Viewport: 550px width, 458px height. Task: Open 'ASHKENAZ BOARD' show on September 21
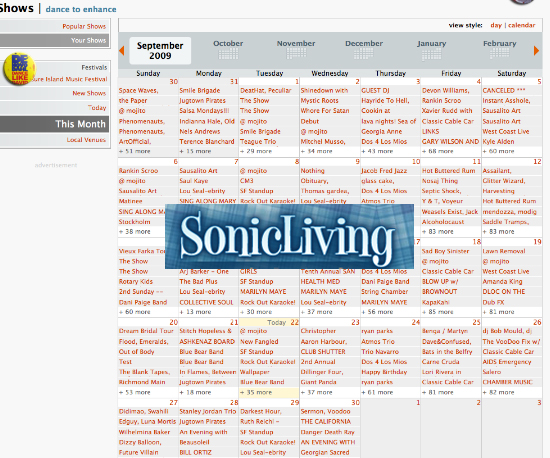207,342
